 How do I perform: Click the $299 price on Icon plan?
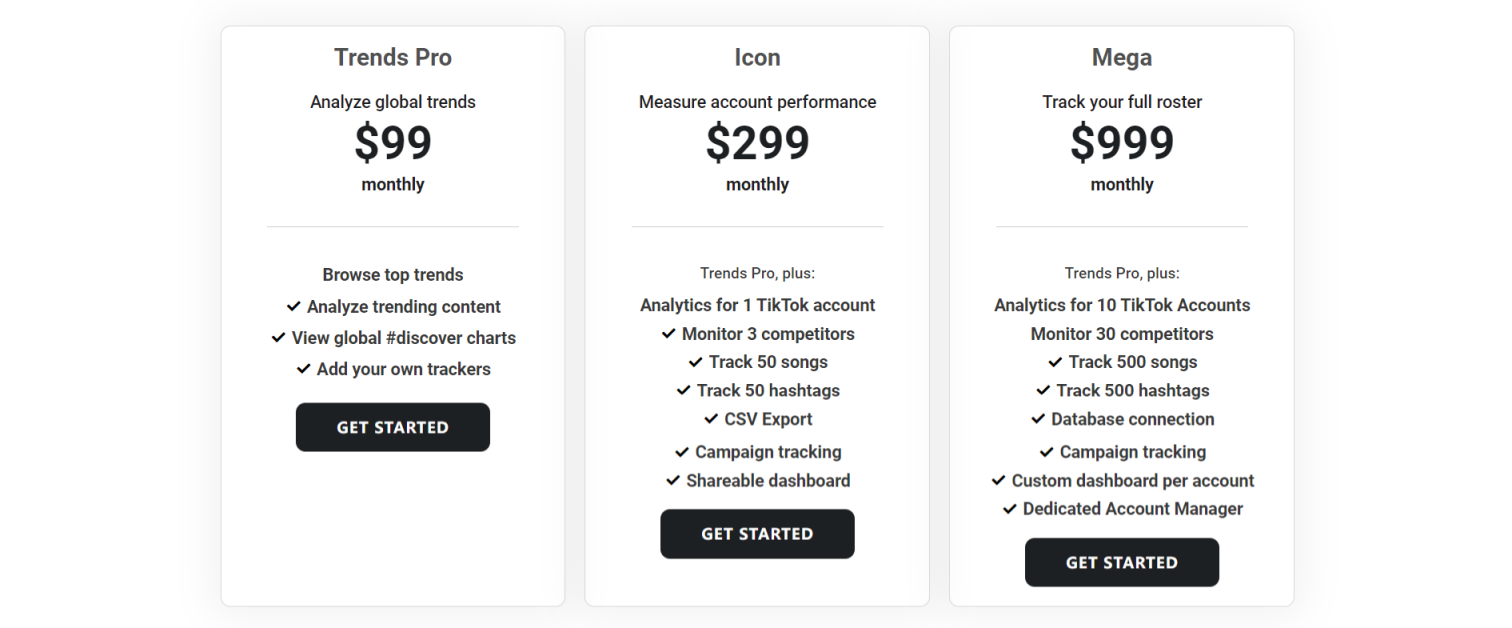pyautogui.click(x=757, y=143)
